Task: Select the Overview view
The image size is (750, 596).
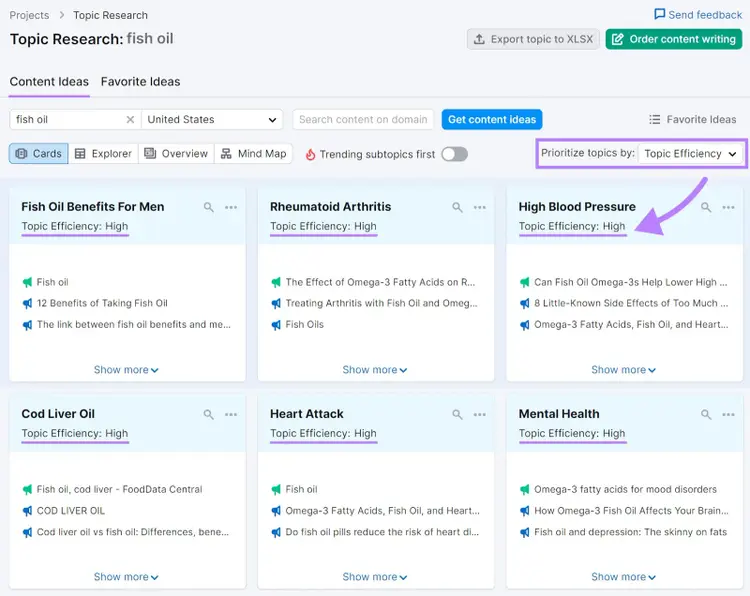Action: point(176,154)
